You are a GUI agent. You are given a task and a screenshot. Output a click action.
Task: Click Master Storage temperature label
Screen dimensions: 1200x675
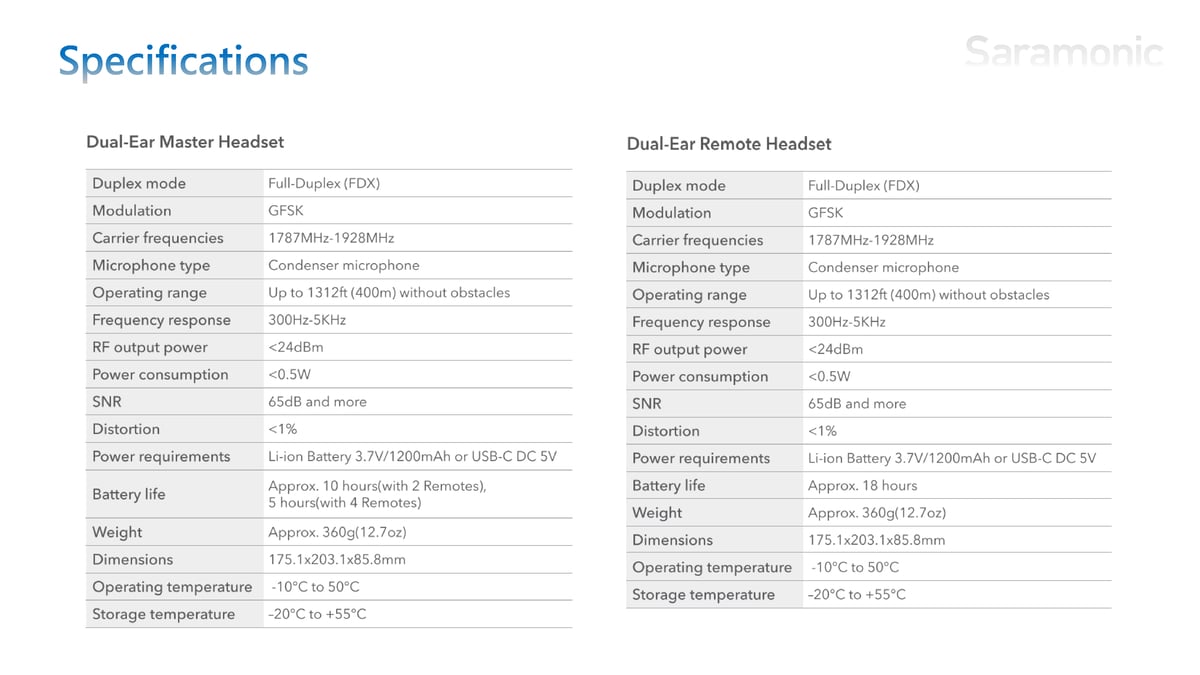click(163, 614)
